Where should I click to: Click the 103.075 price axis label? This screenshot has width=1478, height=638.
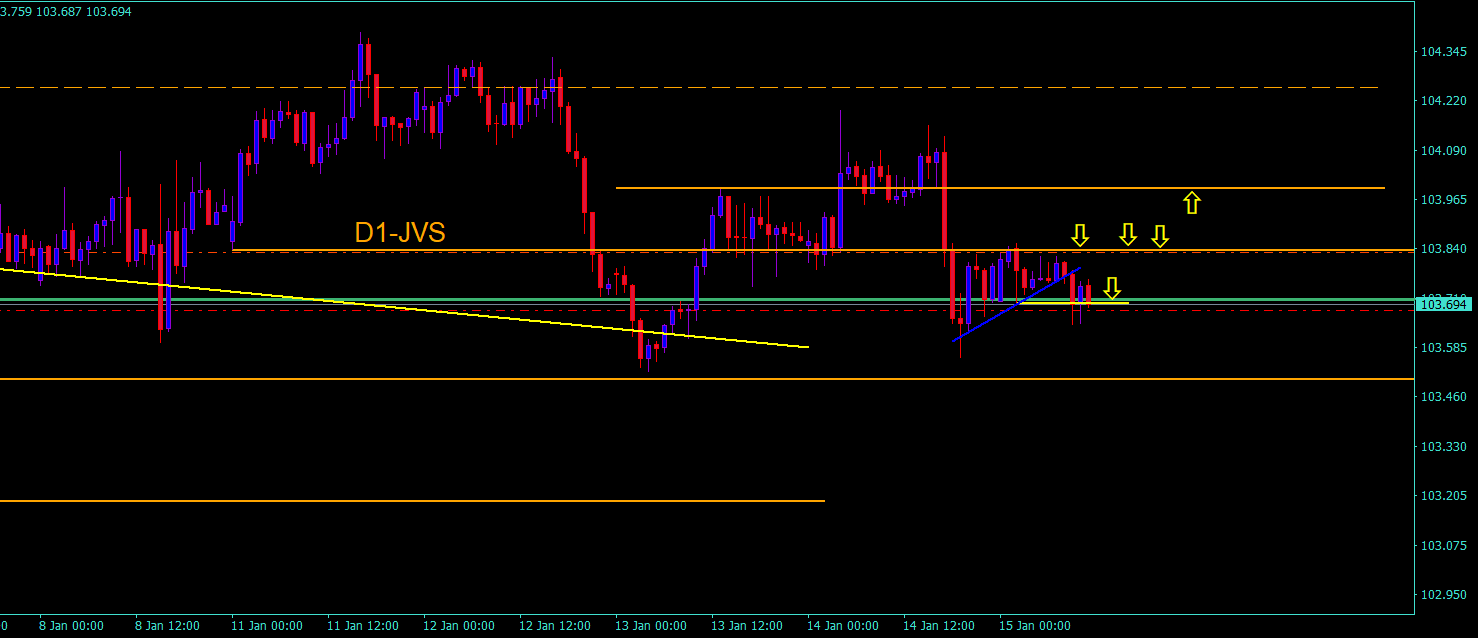(x=1443, y=546)
